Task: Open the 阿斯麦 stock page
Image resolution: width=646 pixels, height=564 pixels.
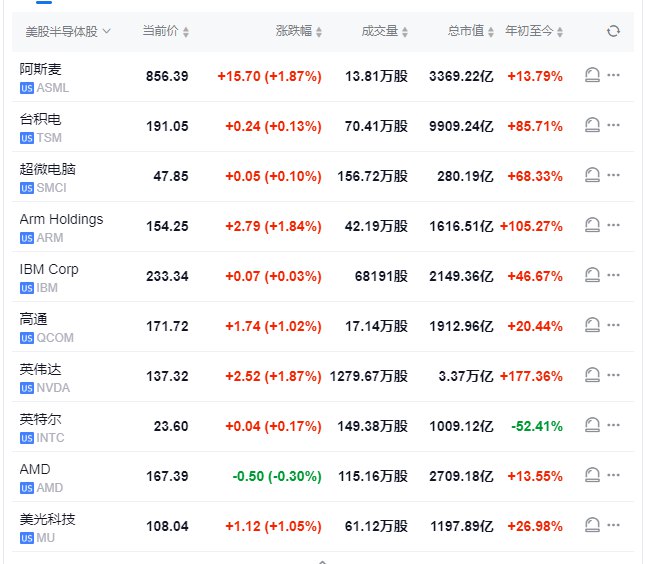Action: point(40,69)
